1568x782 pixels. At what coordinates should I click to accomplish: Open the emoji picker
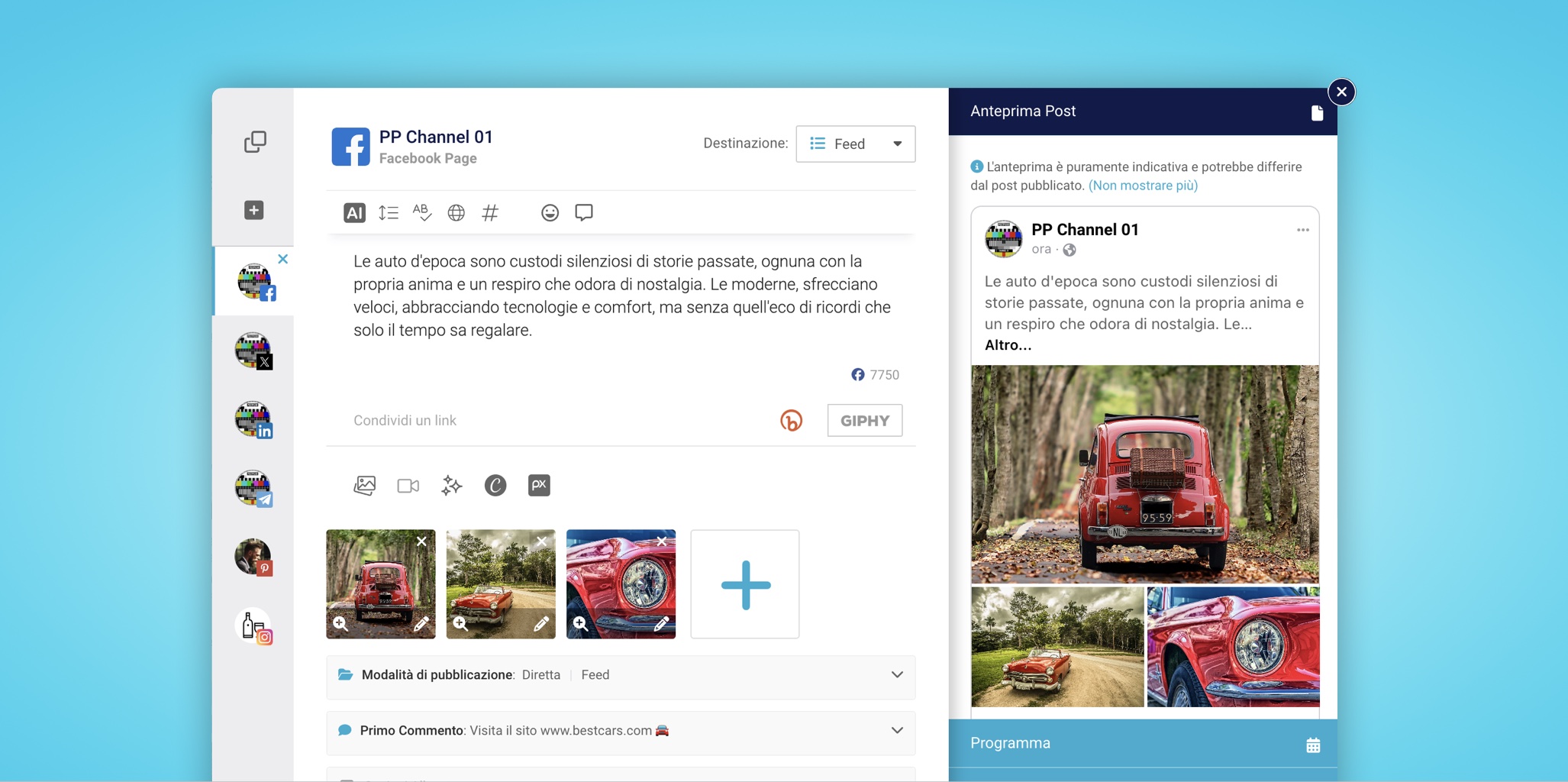(x=550, y=213)
